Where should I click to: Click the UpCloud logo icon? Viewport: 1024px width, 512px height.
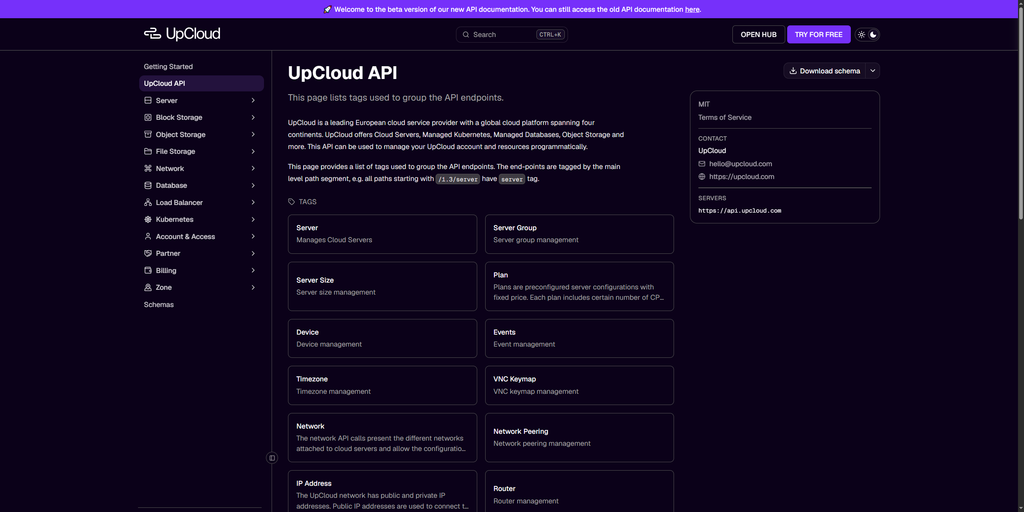152,34
